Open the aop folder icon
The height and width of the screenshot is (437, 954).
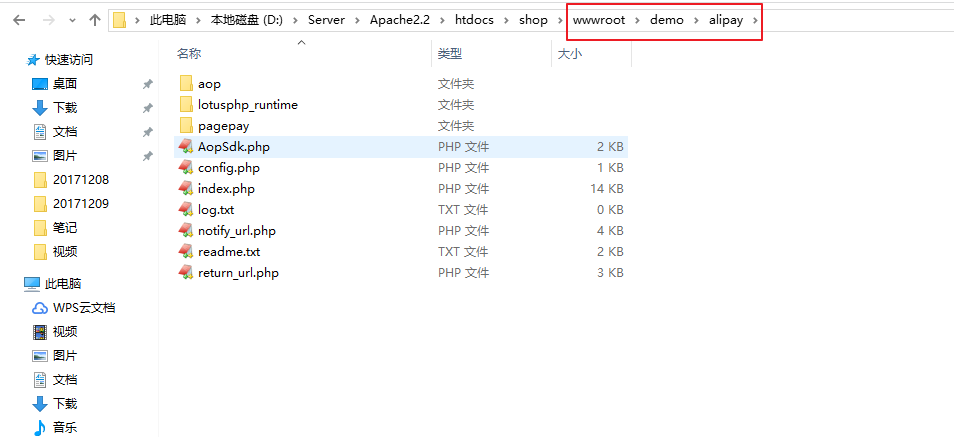click(x=186, y=84)
